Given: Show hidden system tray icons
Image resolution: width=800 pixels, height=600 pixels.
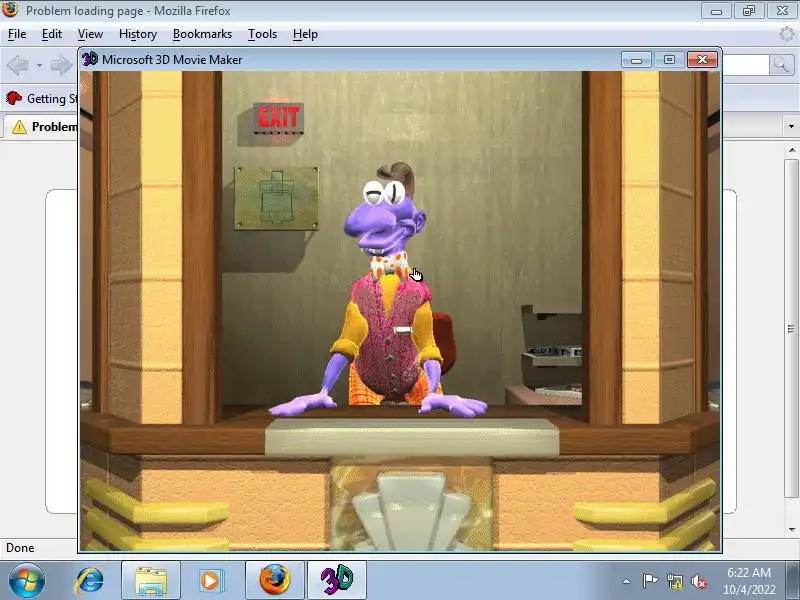Looking at the screenshot, I should (x=627, y=581).
